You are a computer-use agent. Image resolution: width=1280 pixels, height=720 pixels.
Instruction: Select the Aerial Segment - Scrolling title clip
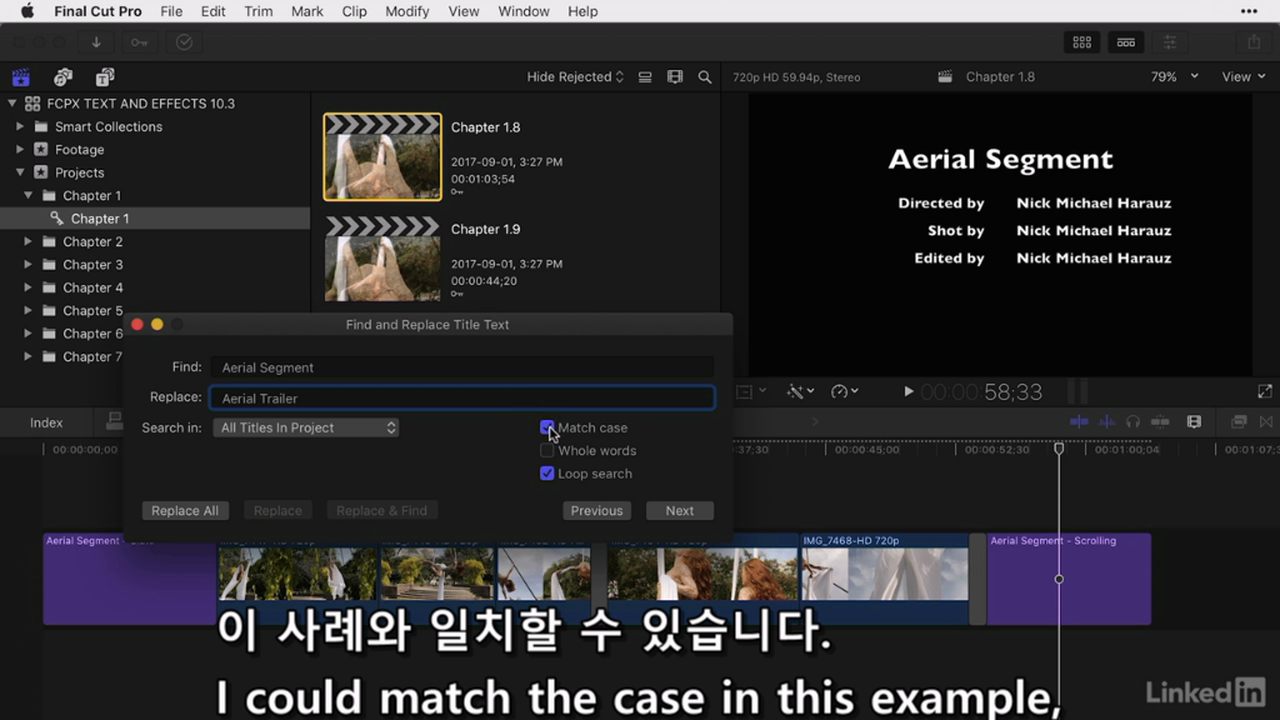(1069, 579)
